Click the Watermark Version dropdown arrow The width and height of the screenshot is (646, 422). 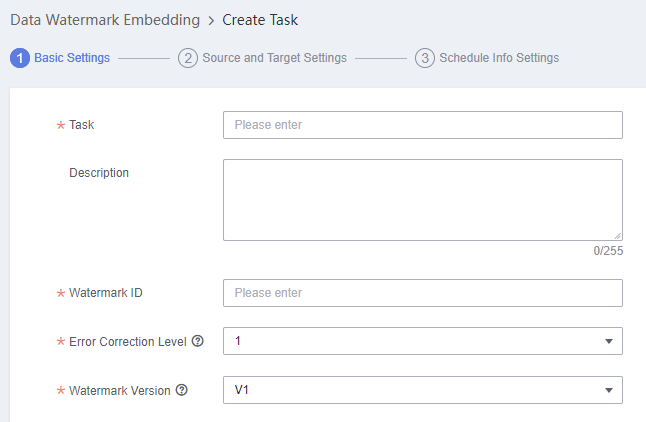(x=609, y=390)
